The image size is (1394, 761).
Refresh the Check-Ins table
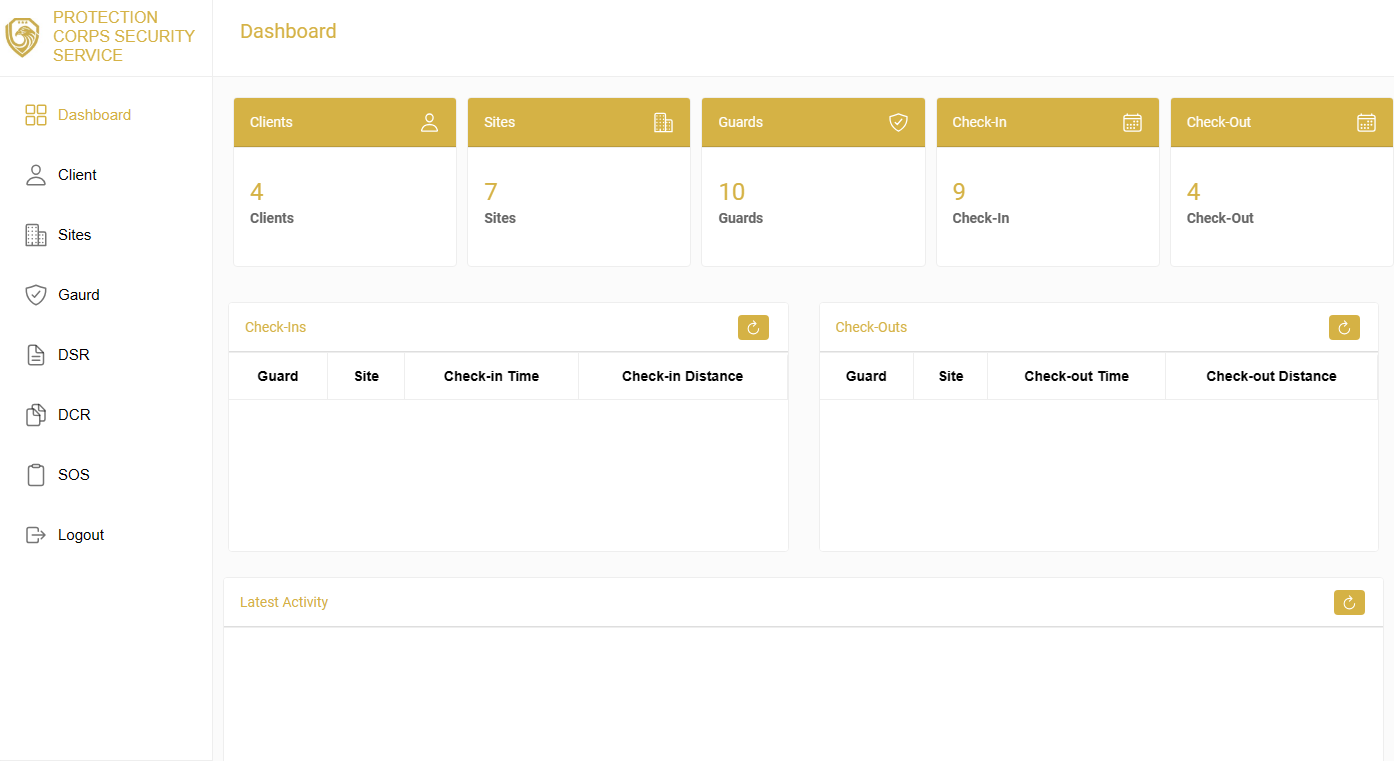pyautogui.click(x=753, y=327)
